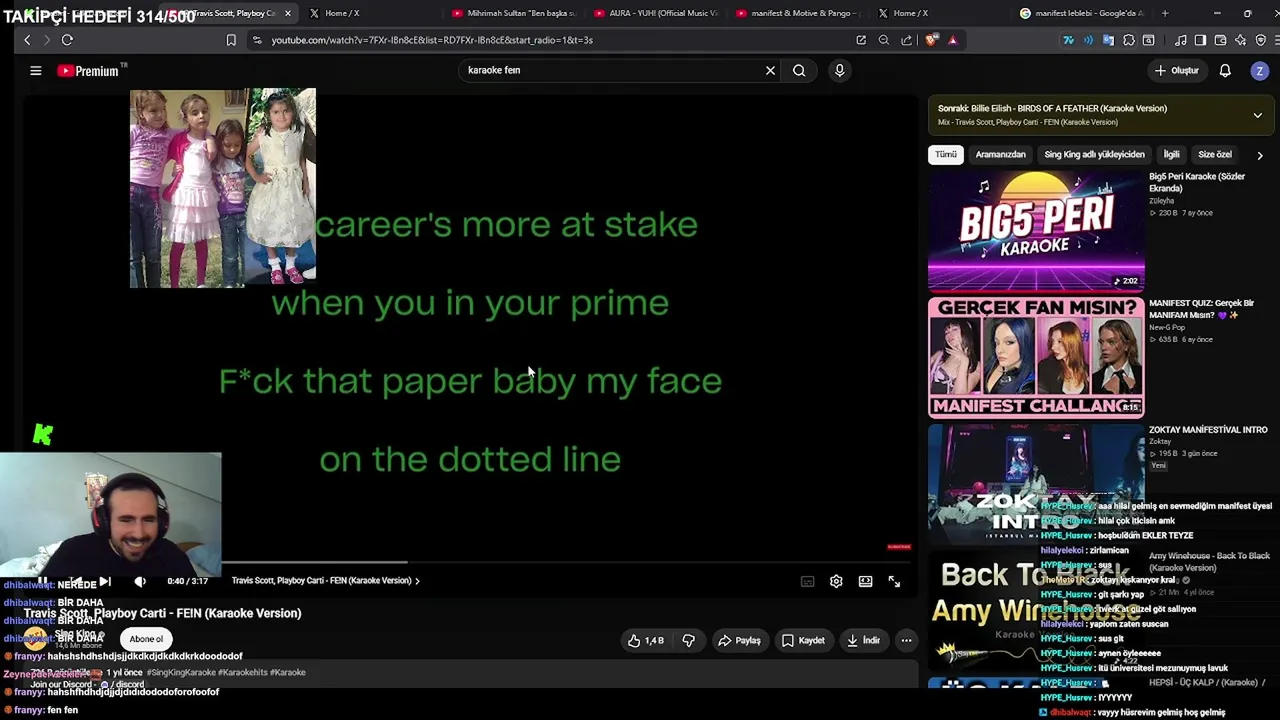Click the 7TV extension icon
The image size is (1280, 720).
point(1068,40)
